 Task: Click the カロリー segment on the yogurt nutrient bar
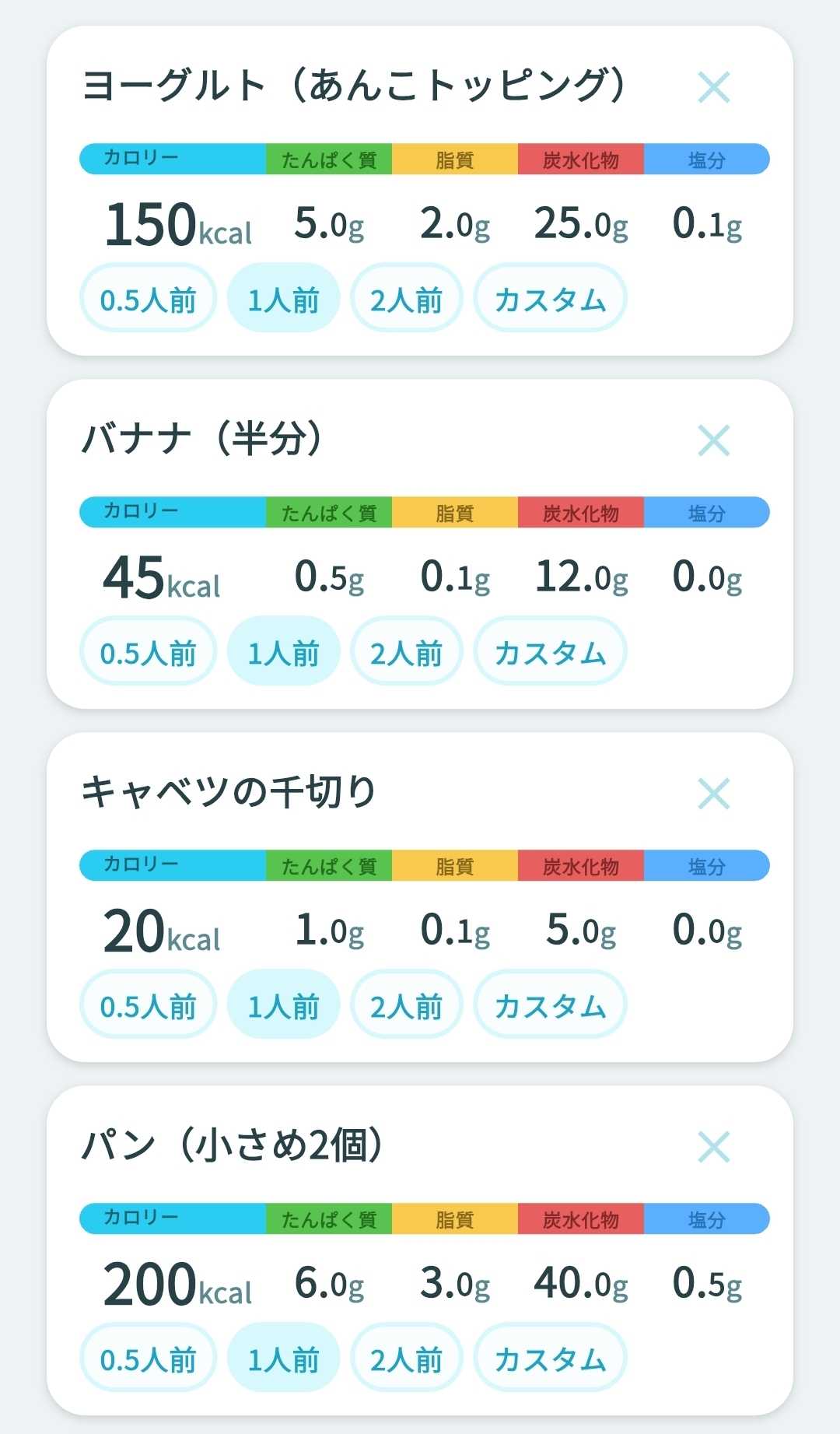(173, 159)
